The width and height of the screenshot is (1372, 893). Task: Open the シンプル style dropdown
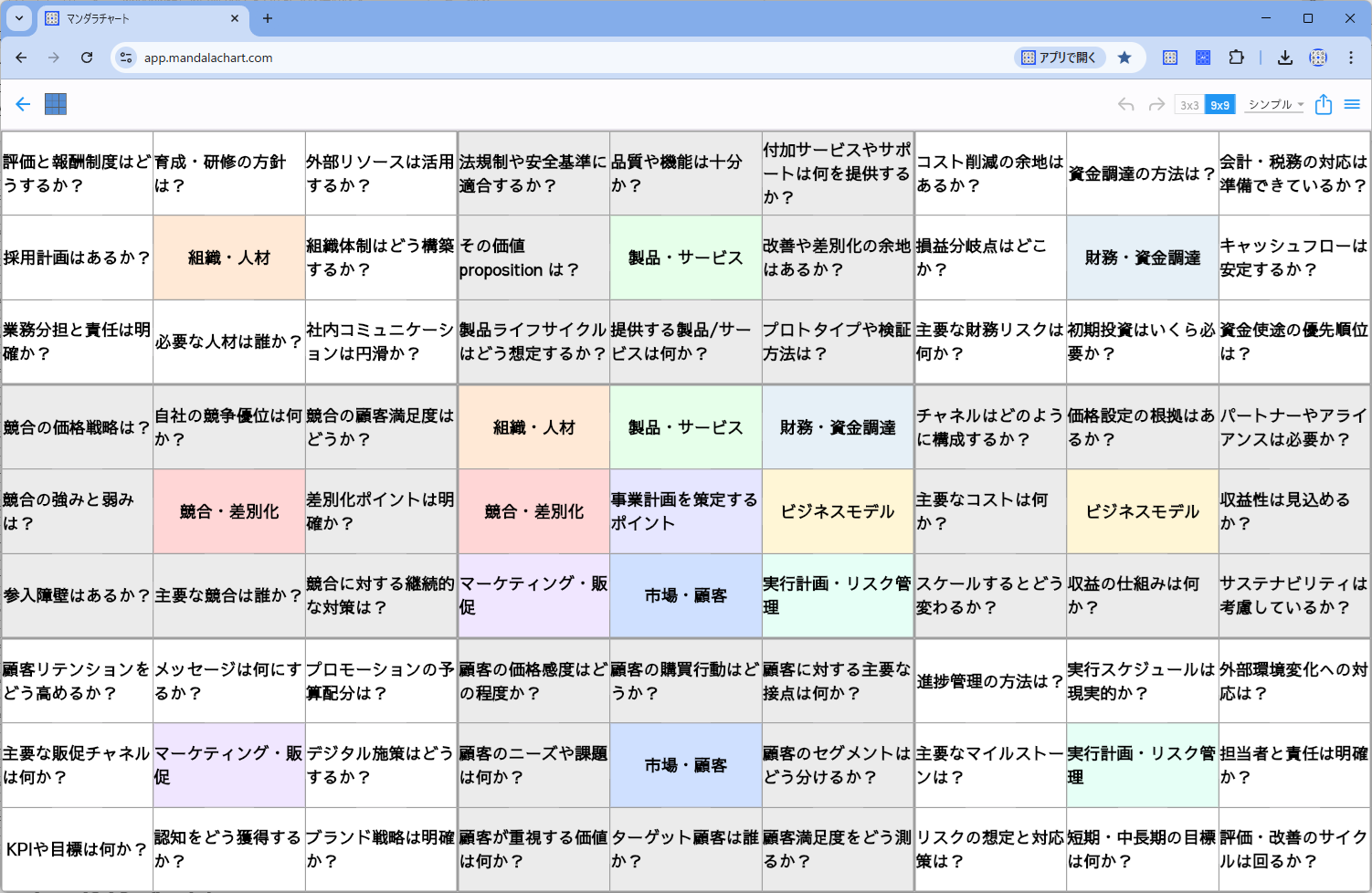[1275, 105]
